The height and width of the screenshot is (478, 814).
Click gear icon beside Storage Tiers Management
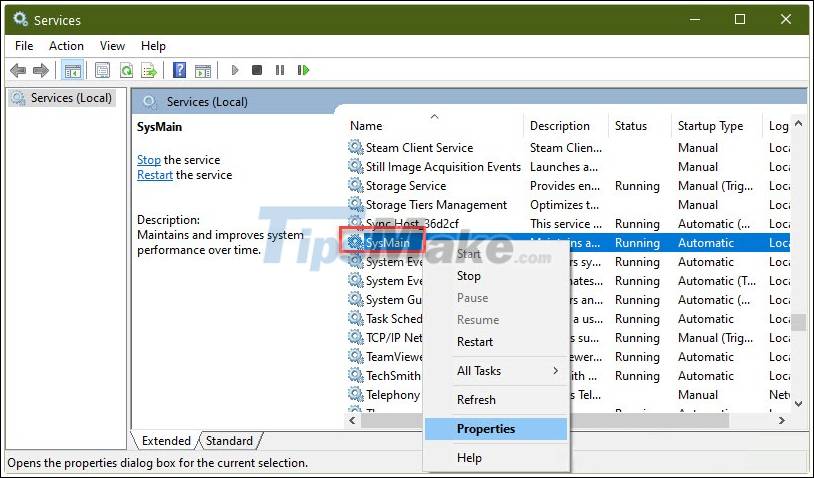tap(356, 204)
